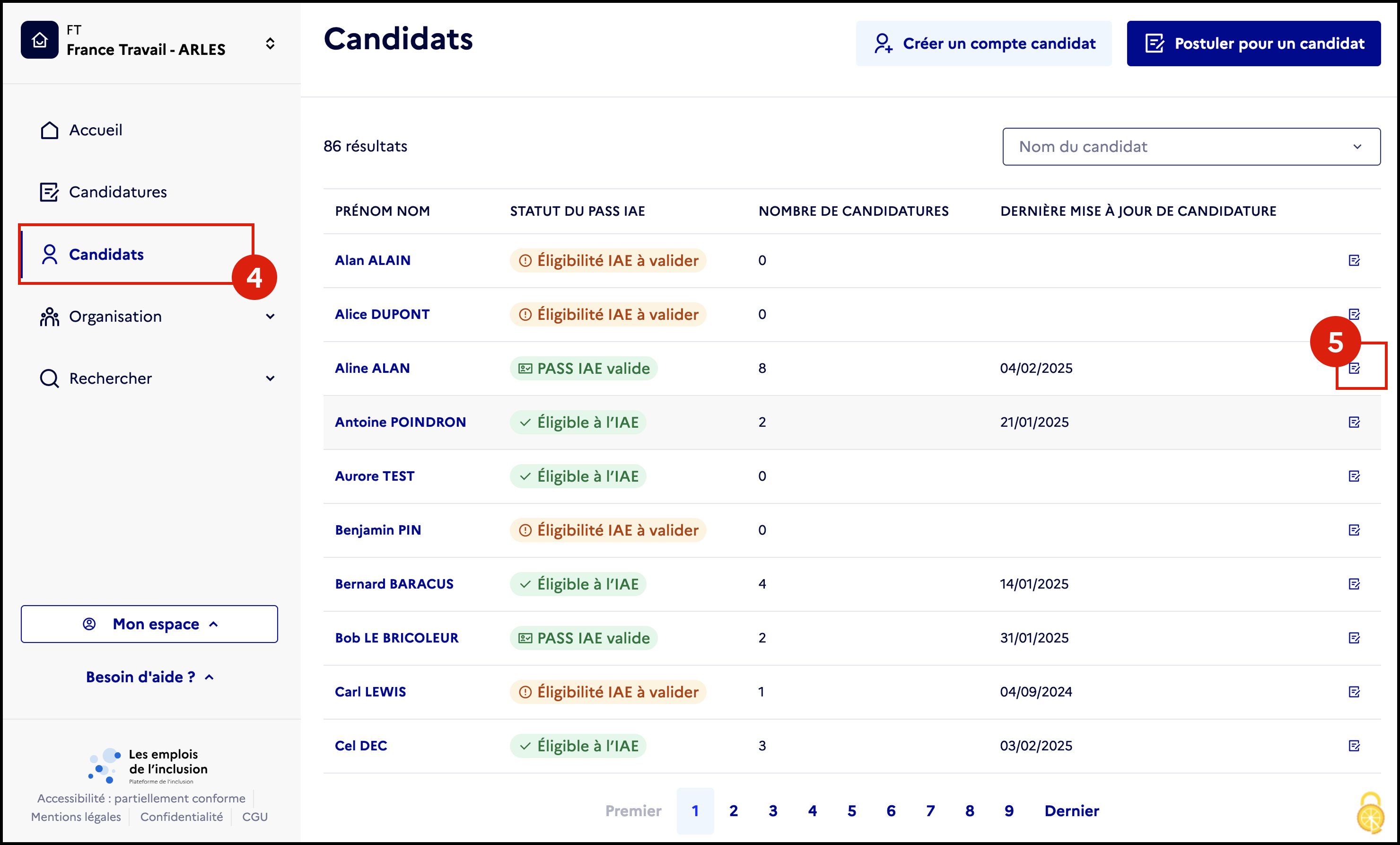Select Candidats in the sidebar

point(91,255)
